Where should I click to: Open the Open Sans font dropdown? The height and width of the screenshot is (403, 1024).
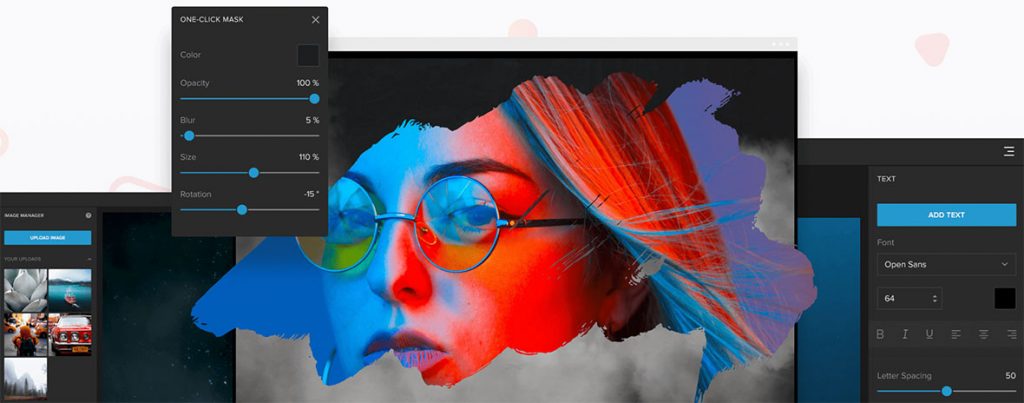946,265
